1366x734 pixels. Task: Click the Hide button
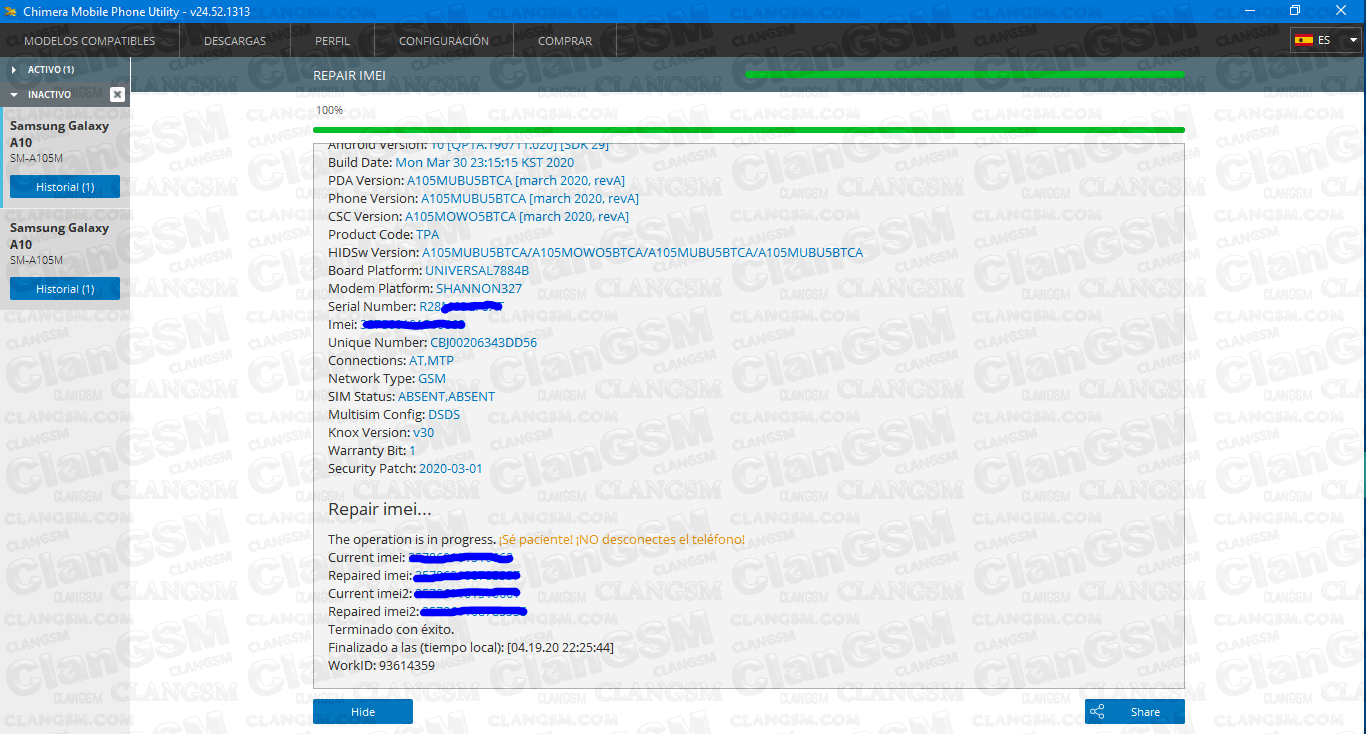pos(363,712)
